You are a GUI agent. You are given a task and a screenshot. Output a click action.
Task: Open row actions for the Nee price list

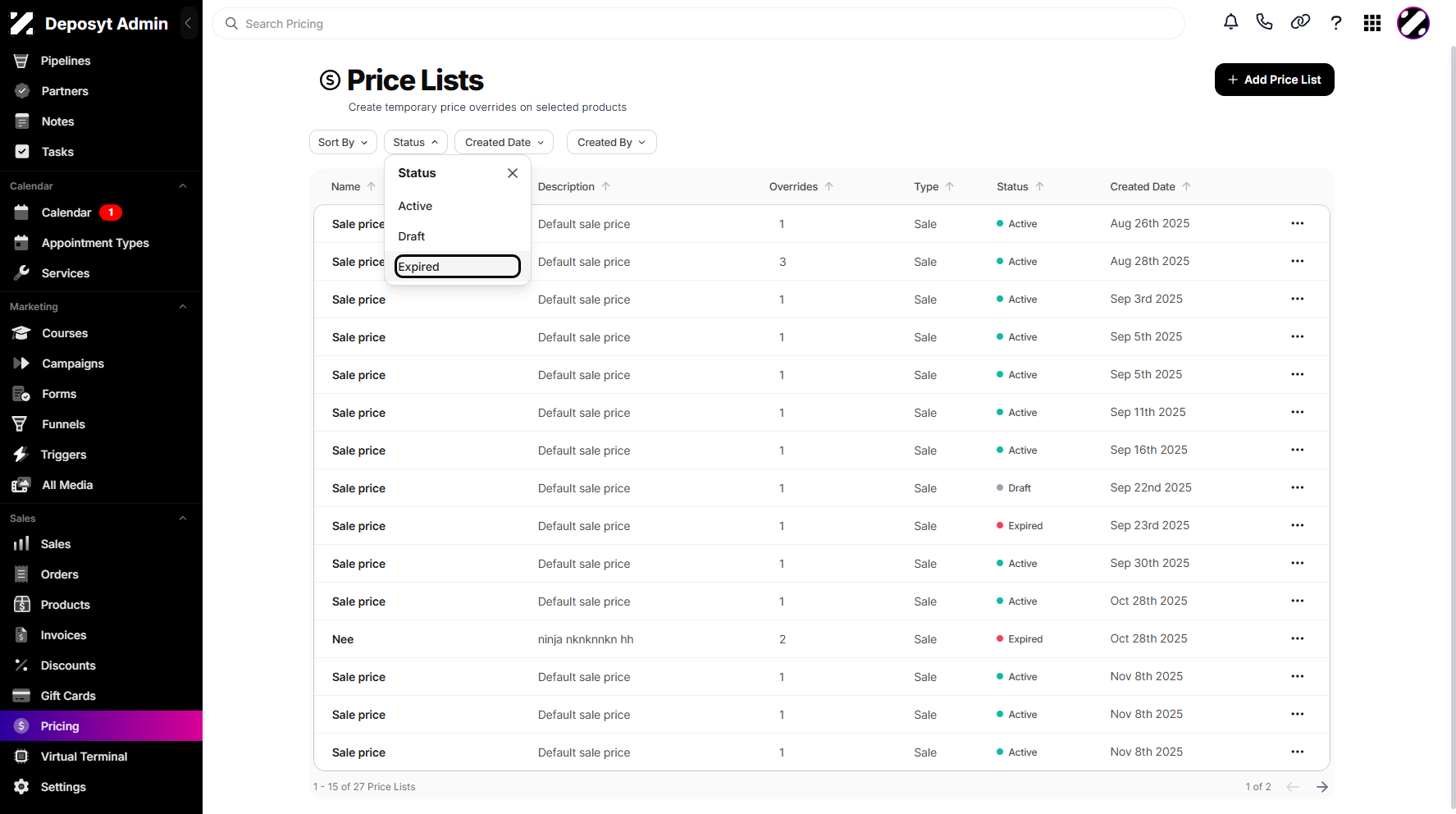[1297, 638]
